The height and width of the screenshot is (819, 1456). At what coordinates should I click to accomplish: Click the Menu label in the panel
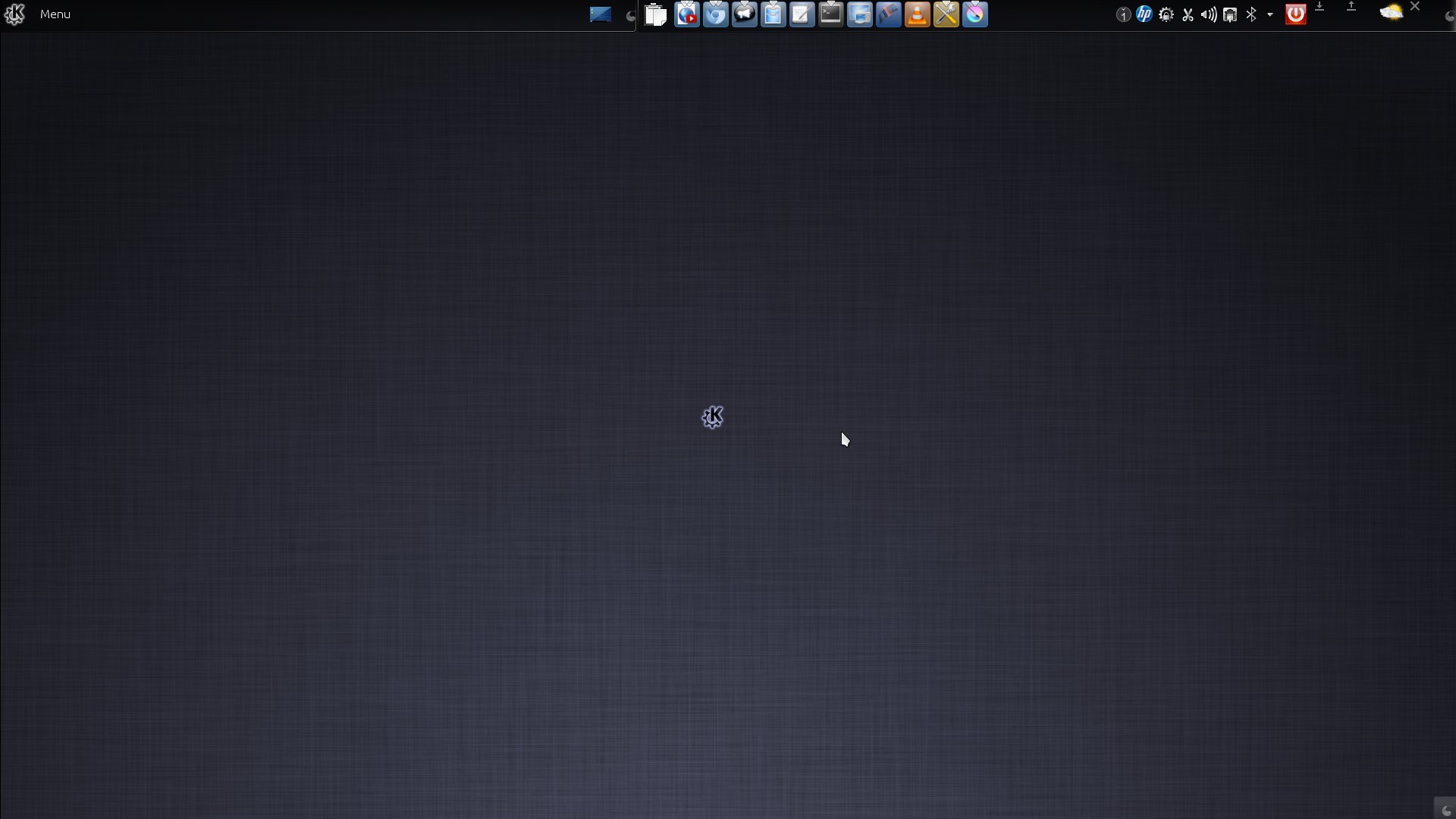(x=55, y=14)
